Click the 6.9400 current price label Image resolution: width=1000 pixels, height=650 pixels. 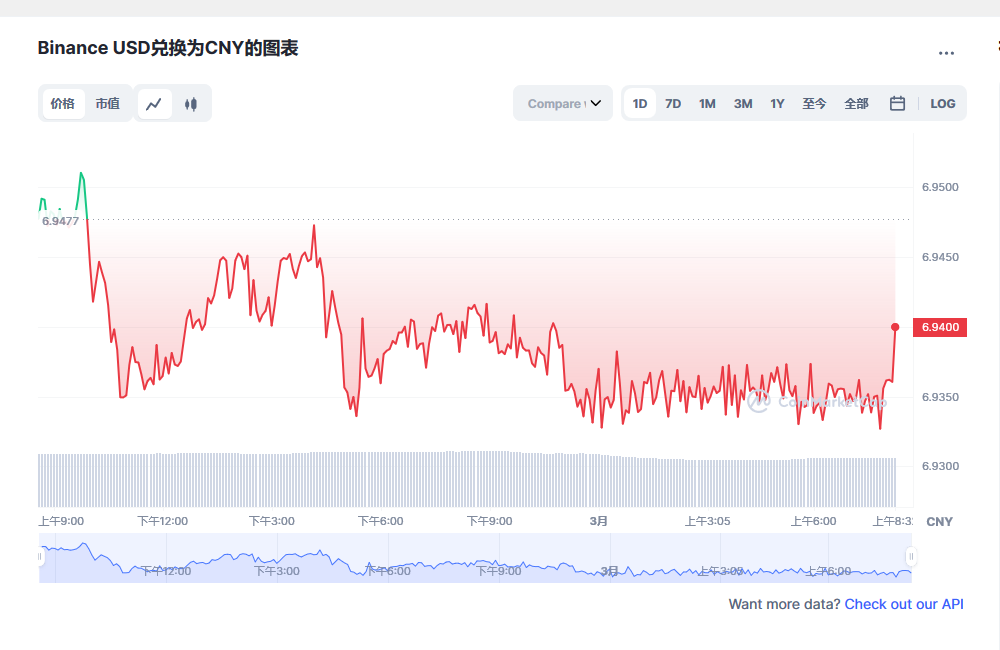[x=940, y=327]
